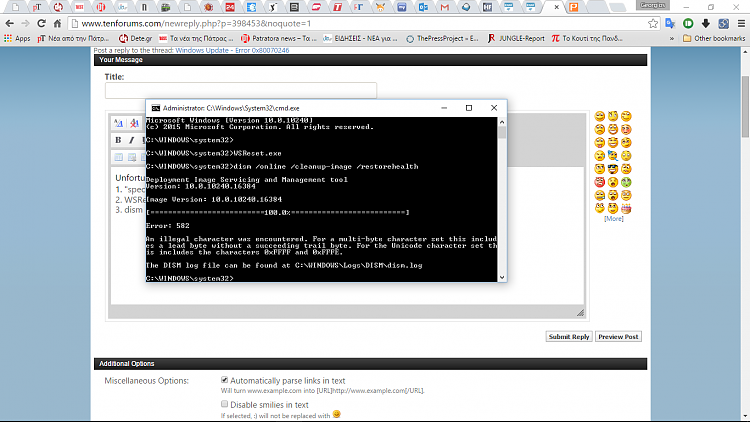Close the active browser tab
This screenshot has width=750, height=422.
click(556, 7)
